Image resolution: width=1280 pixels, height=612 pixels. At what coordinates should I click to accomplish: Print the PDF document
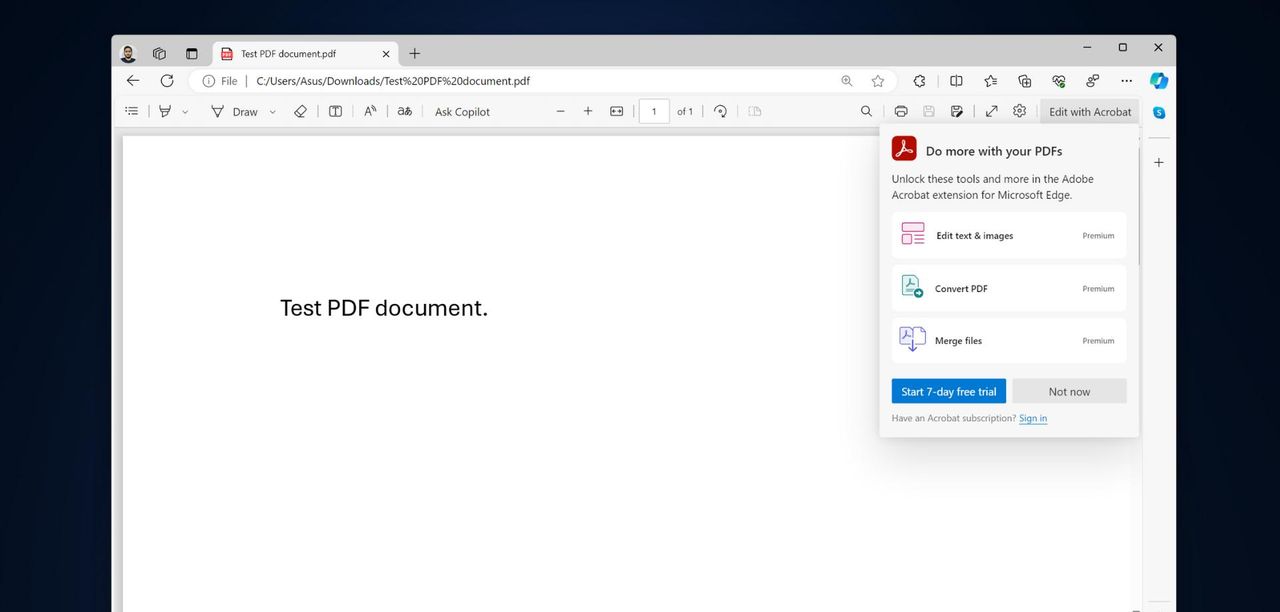(x=901, y=111)
